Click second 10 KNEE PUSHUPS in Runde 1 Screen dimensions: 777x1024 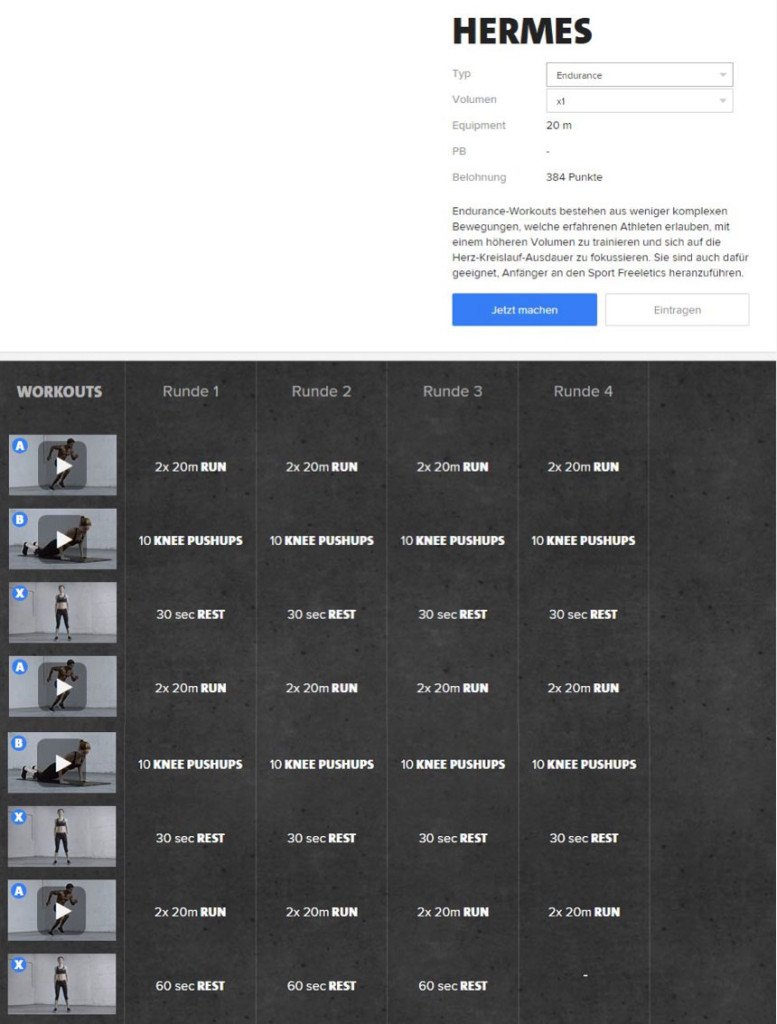point(190,764)
